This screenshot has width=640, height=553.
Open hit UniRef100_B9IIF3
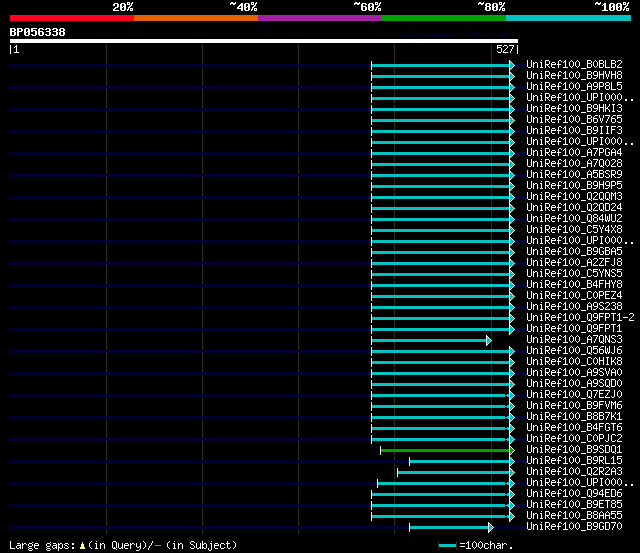point(574,131)
